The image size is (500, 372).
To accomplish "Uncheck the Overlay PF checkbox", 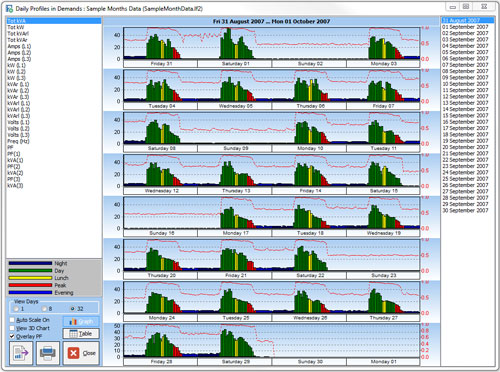I will point(12,337).
